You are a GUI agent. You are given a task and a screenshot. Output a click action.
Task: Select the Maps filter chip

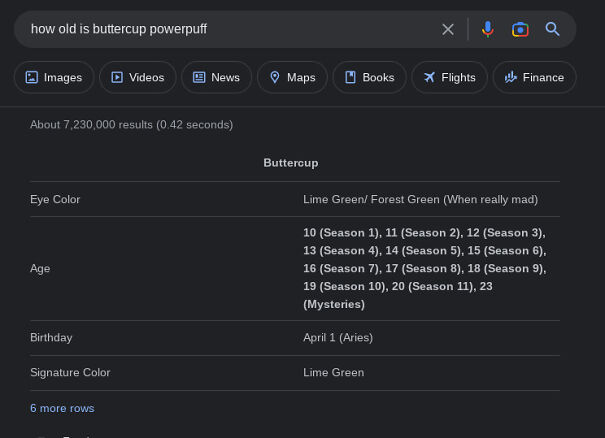coord(292,77)
